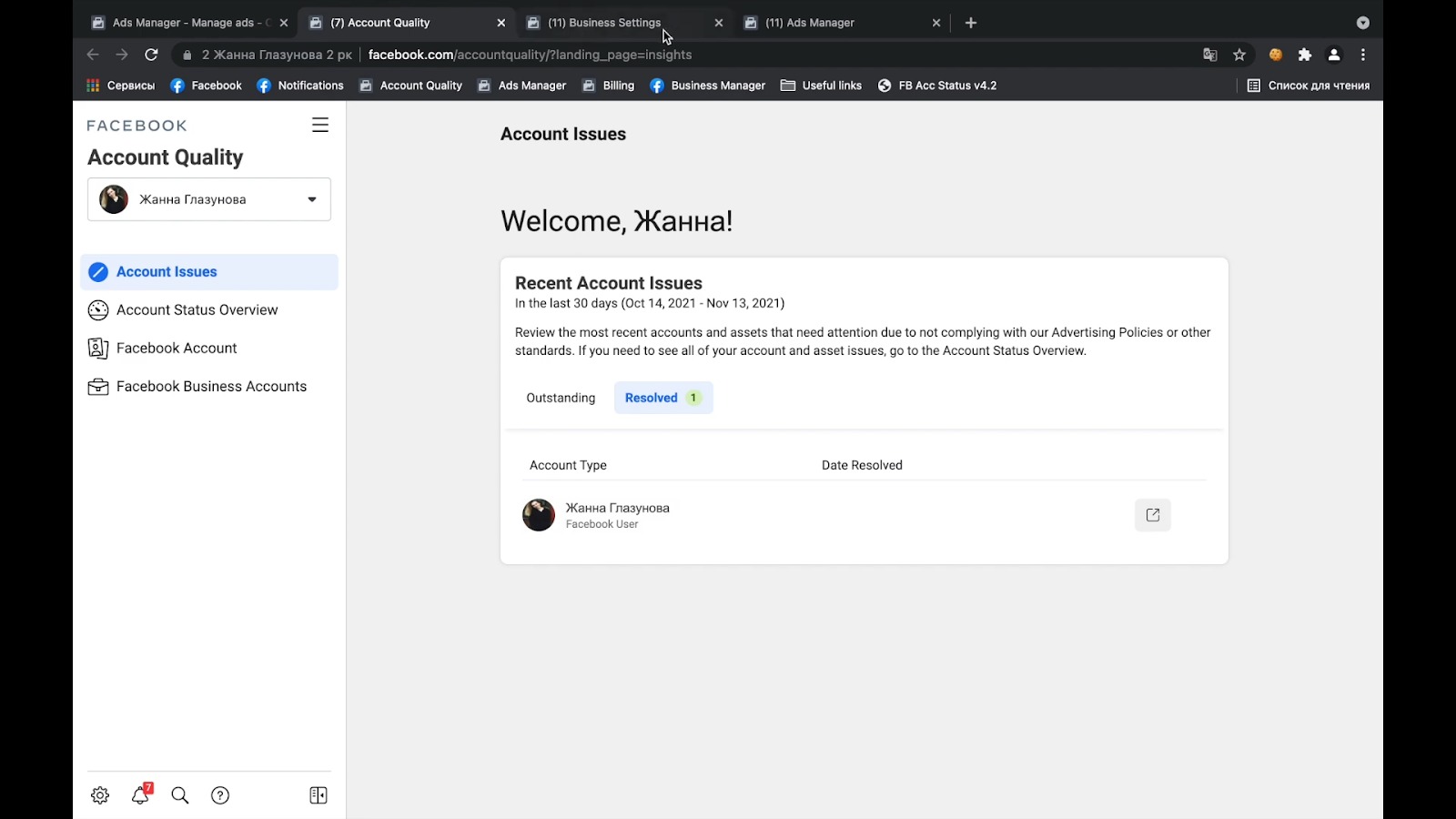This screenshot has width=1456, height=819.
Task: Click Жанна Глазунова profile picture in issues table
Action: coord(539,515)
